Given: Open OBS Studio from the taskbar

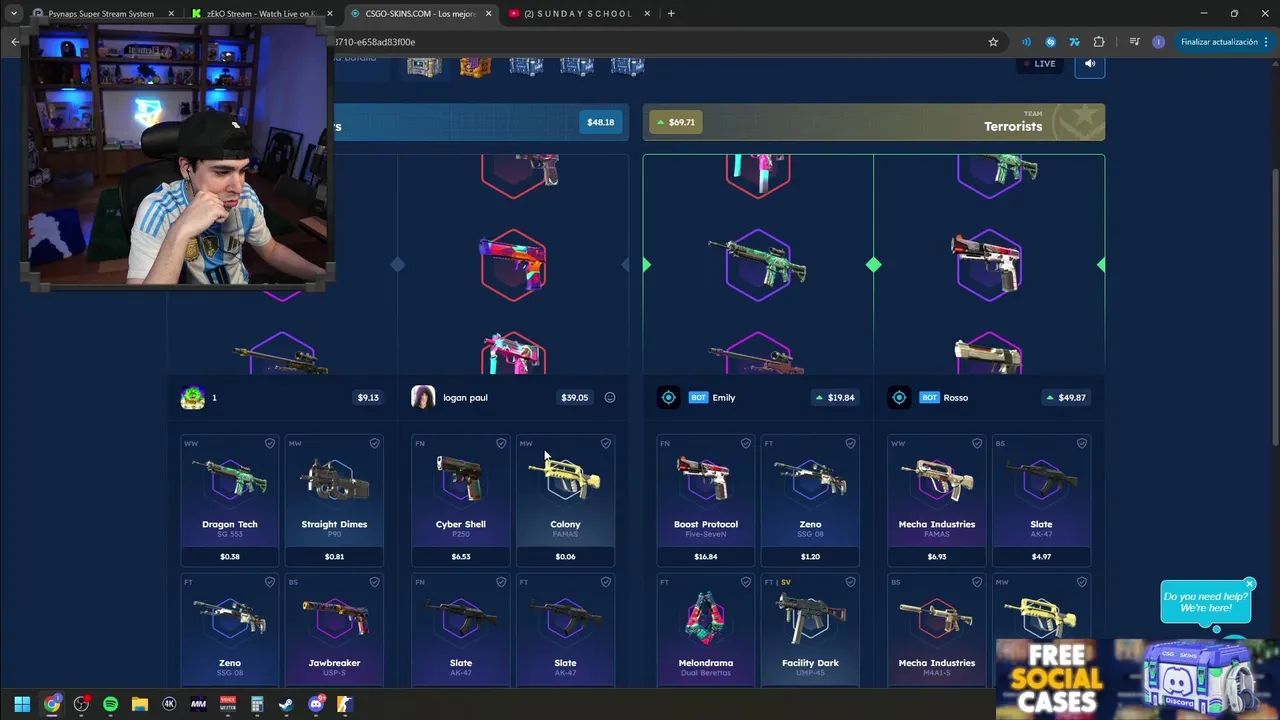Looking at the screenshot, I should (81, 704).
